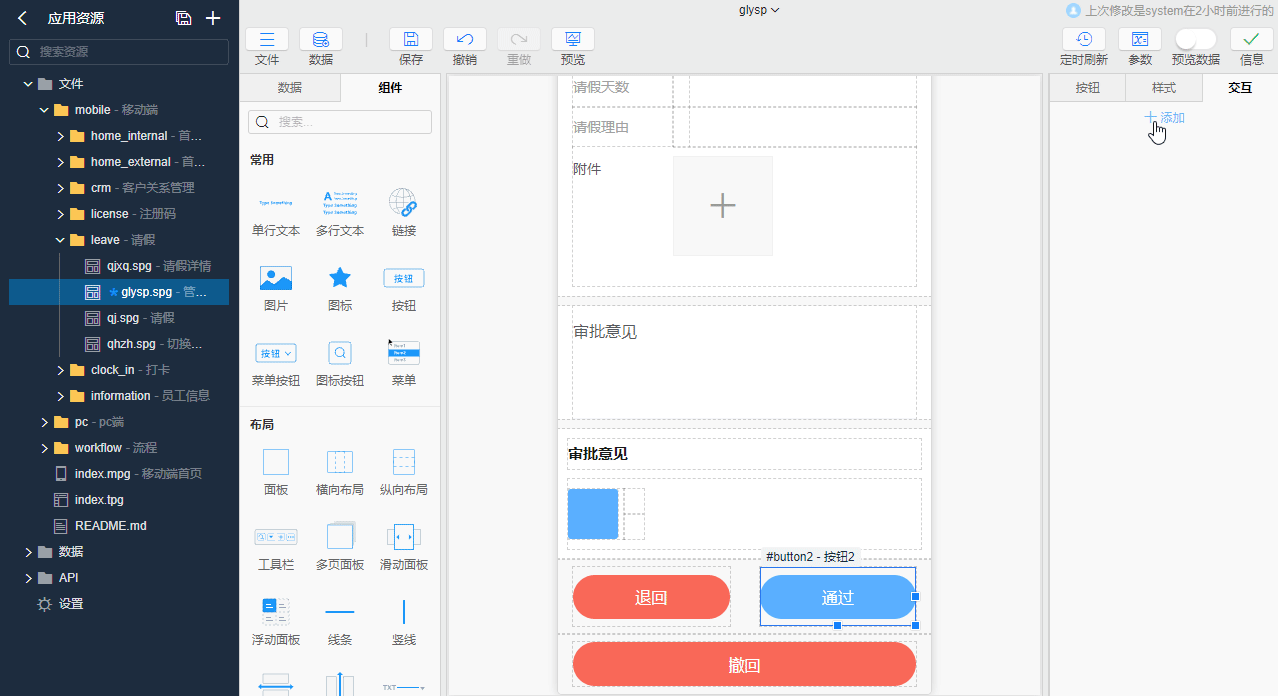This screenshot has height=696, width=1278.
Task: Click the red 撤回 button on canvas
Action: pos(744,665)
